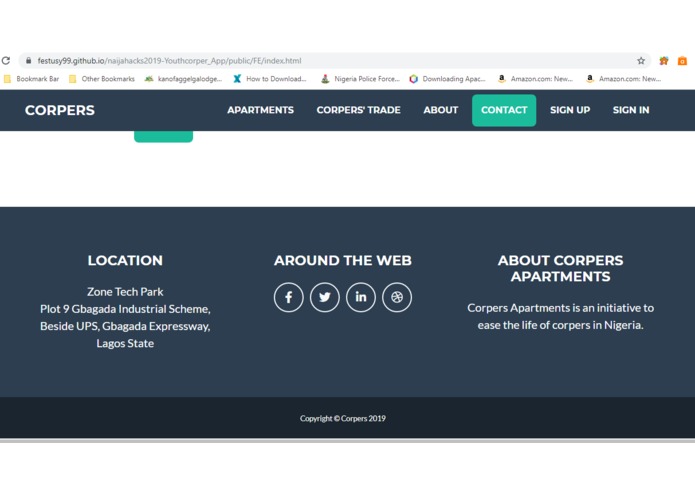Open the Downloading Apac... bookmark

pos(448,79)
